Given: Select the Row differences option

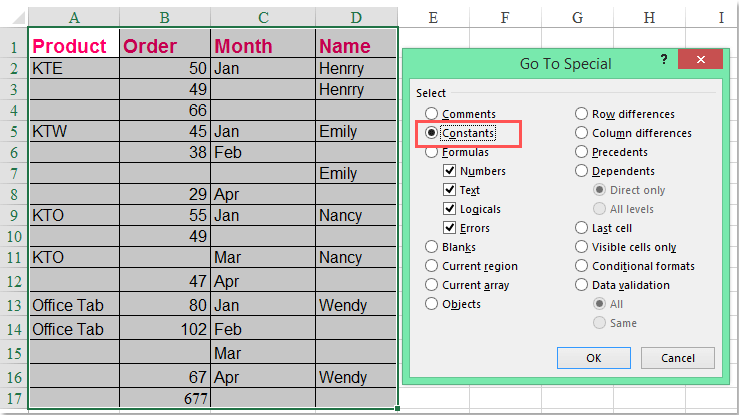Looking at the screenshot, I should click(x=582, y=114).
